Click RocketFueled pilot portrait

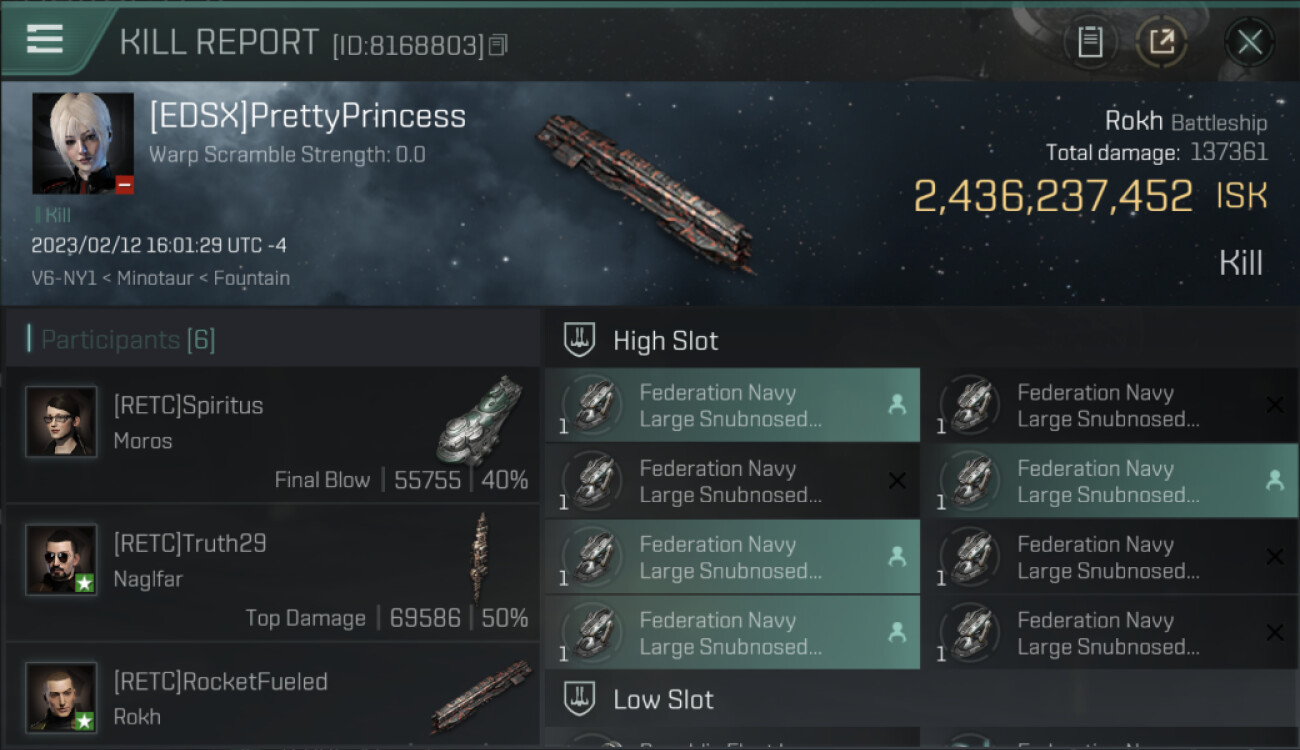click(x=62, y=697)
